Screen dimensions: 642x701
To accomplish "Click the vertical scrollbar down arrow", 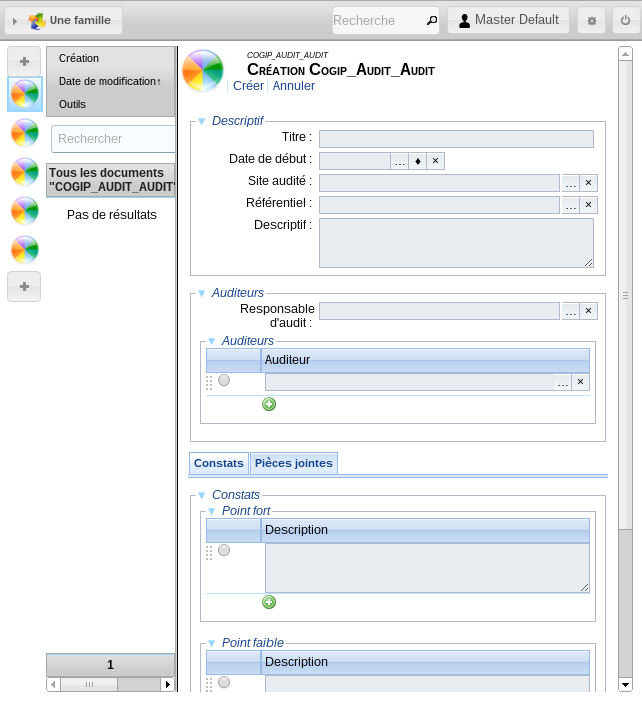I will coord(625,684).
